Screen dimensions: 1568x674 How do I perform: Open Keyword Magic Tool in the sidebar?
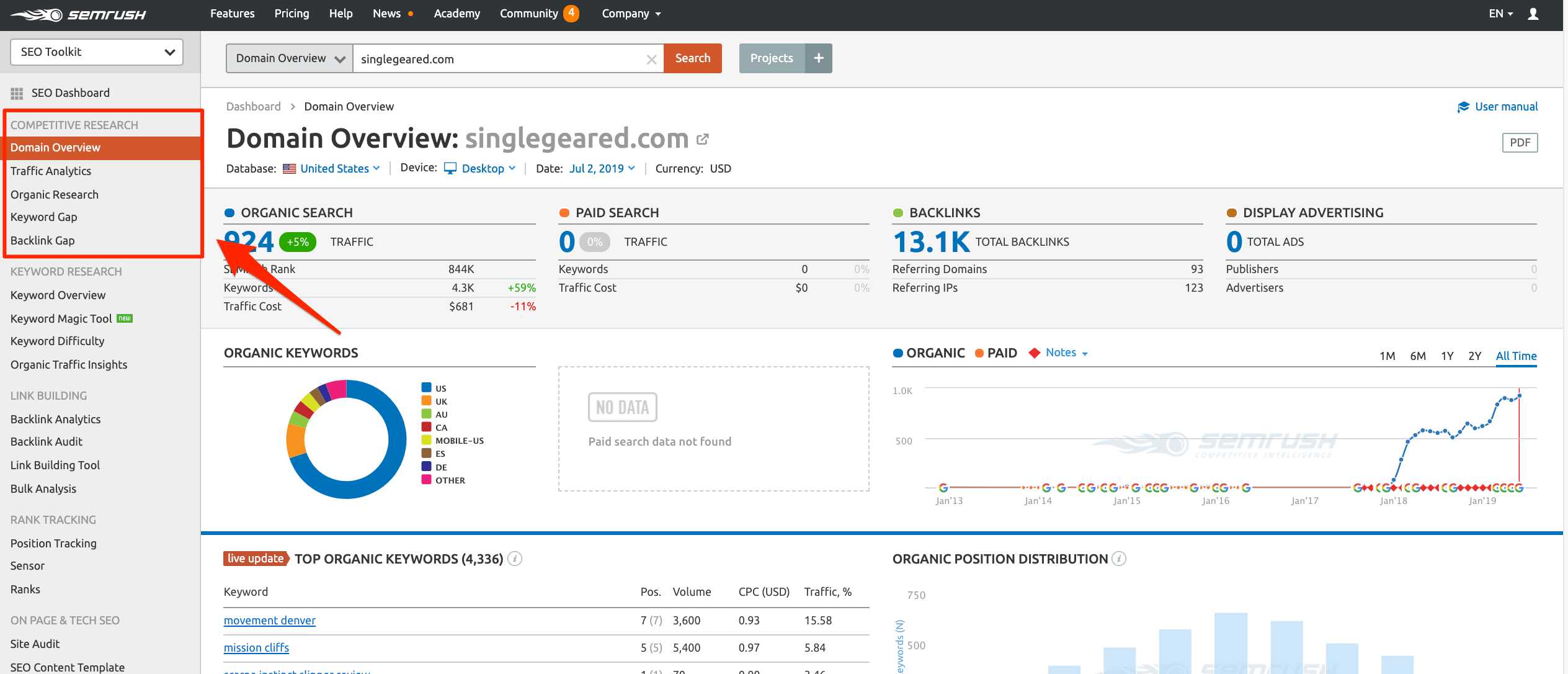click(x=61, y=319)
